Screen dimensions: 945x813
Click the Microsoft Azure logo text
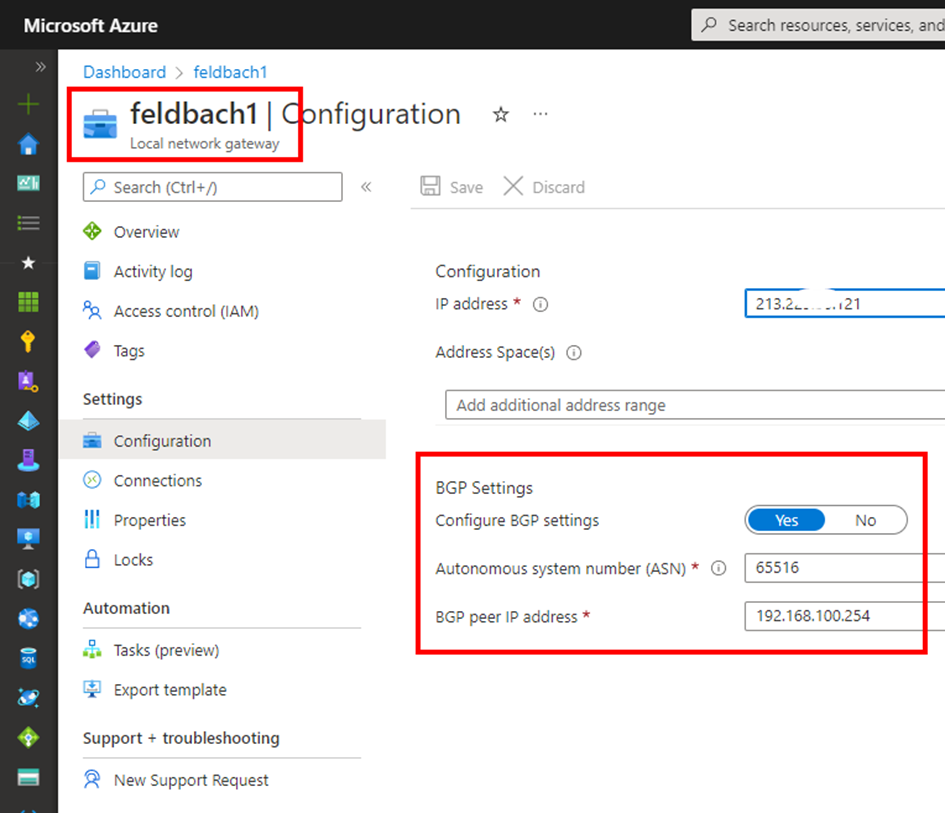[90, 26]
